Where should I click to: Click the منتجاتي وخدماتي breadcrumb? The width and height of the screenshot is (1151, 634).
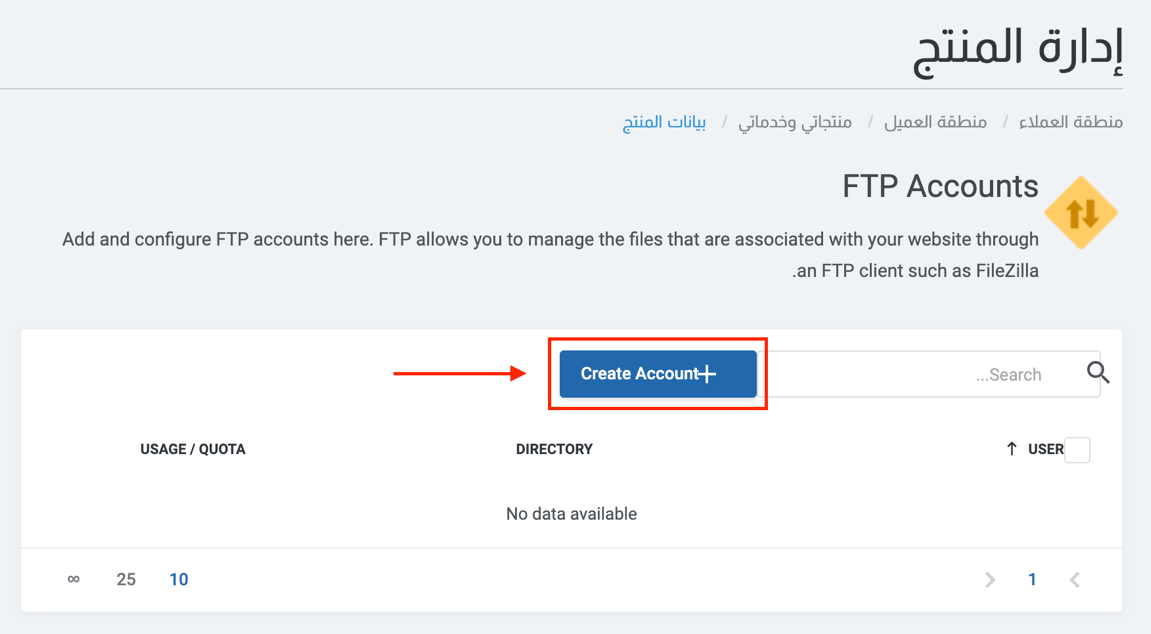(794, 121)
